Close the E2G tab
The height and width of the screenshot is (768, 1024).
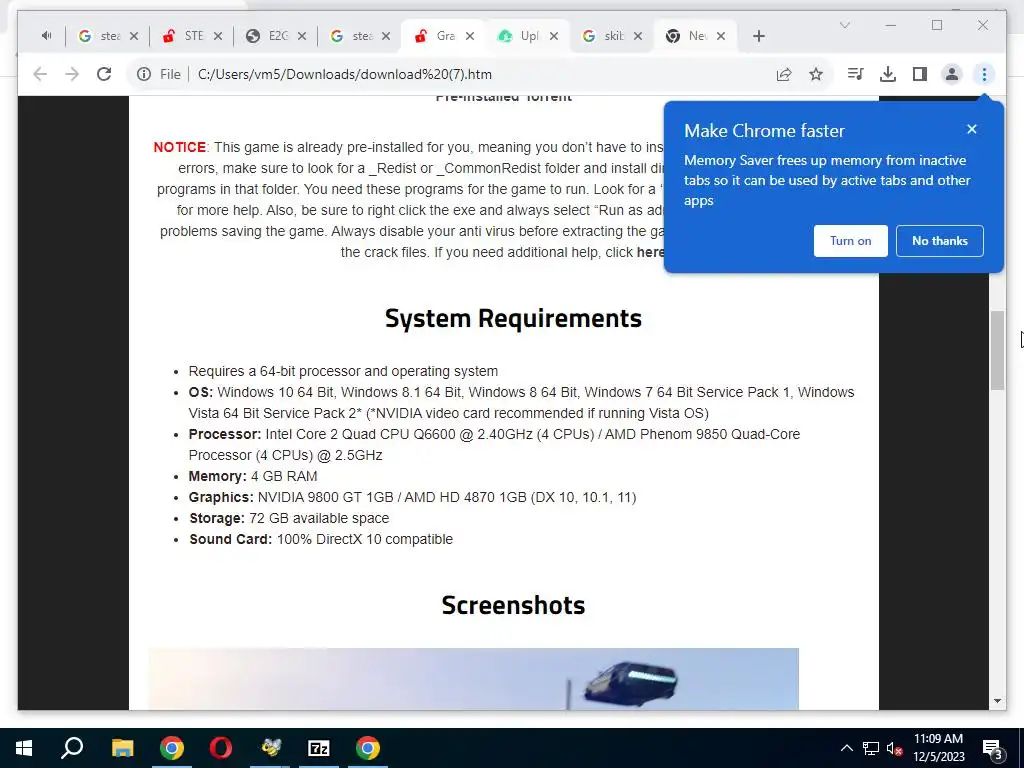click(x=302, y=36)
